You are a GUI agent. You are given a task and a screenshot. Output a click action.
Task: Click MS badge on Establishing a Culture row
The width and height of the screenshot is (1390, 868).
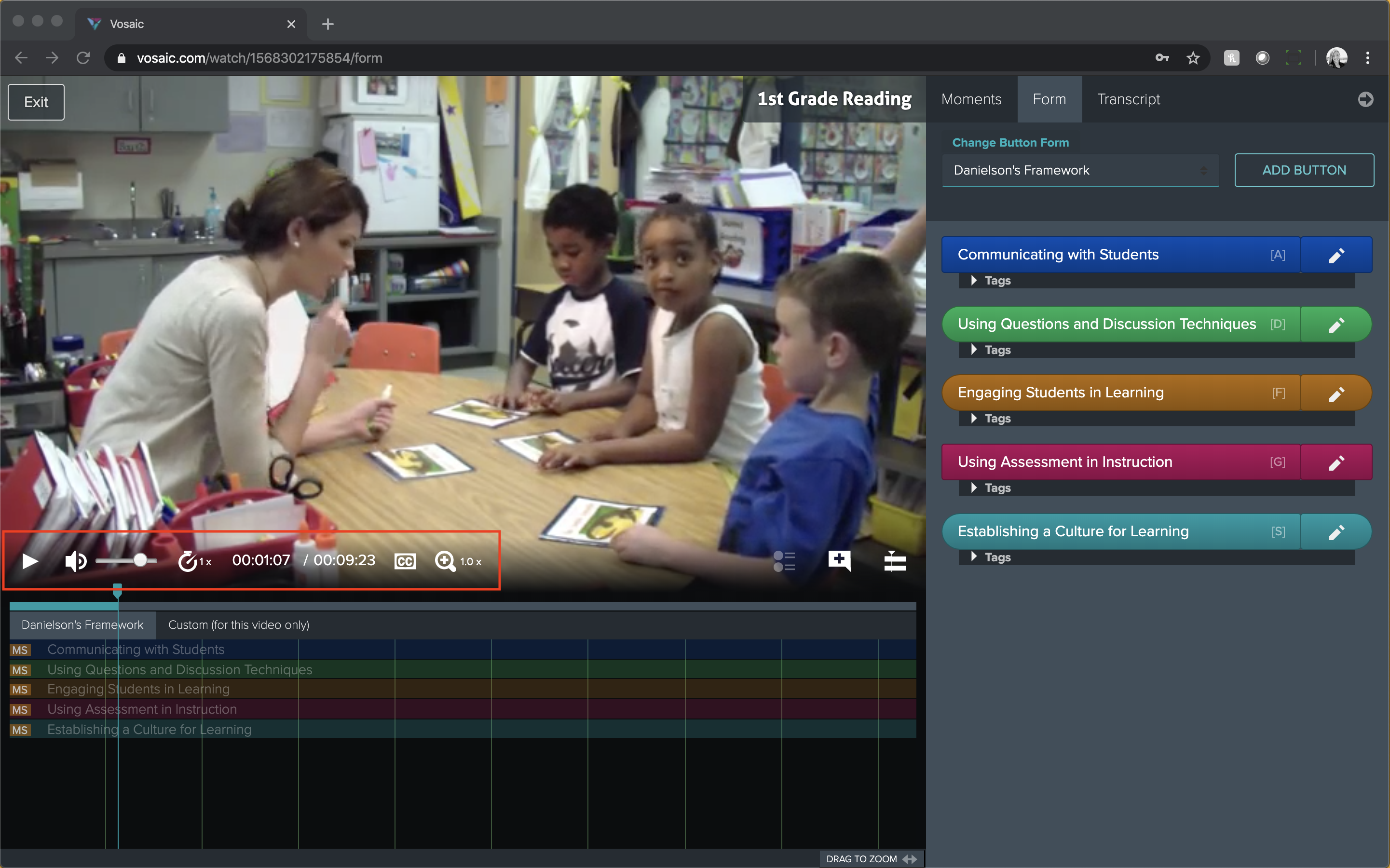click(20, 730)
